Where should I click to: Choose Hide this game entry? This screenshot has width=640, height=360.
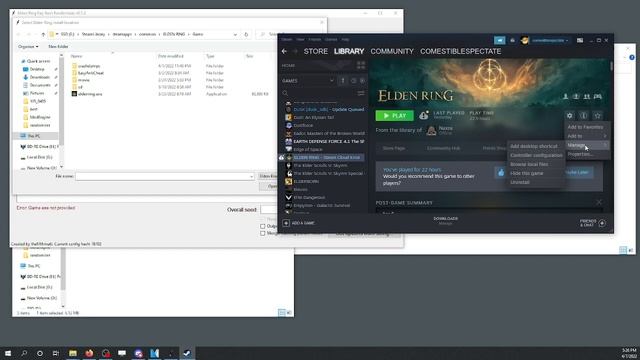527,173
